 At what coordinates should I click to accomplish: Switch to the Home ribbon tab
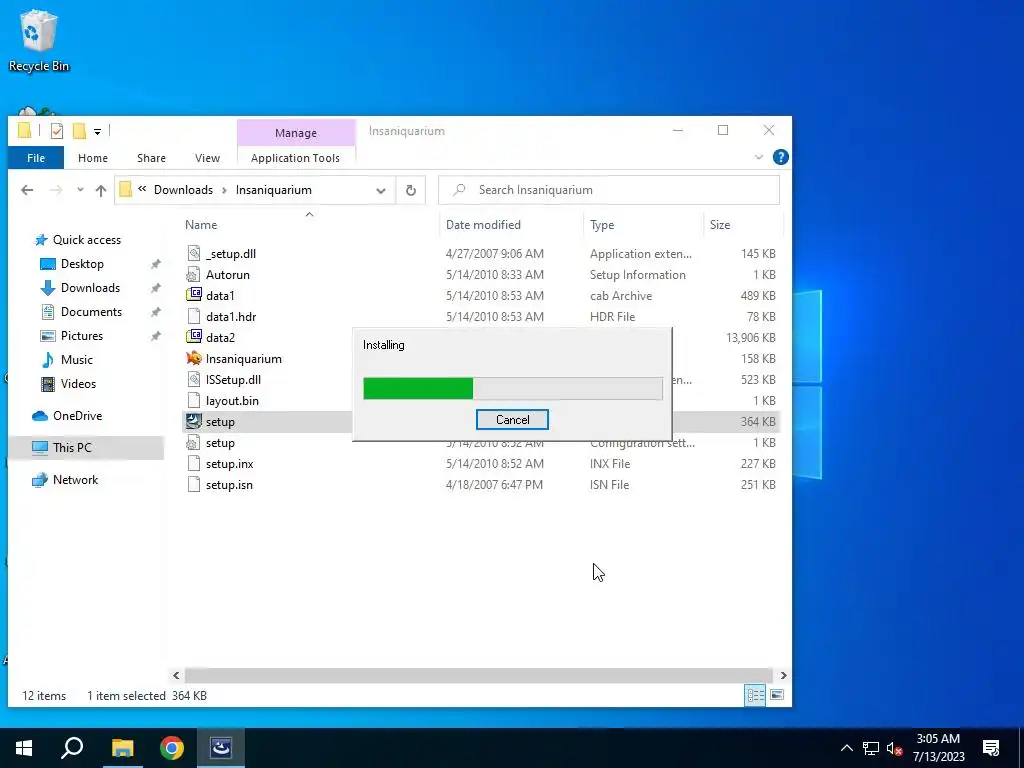(x=93, y=158)
